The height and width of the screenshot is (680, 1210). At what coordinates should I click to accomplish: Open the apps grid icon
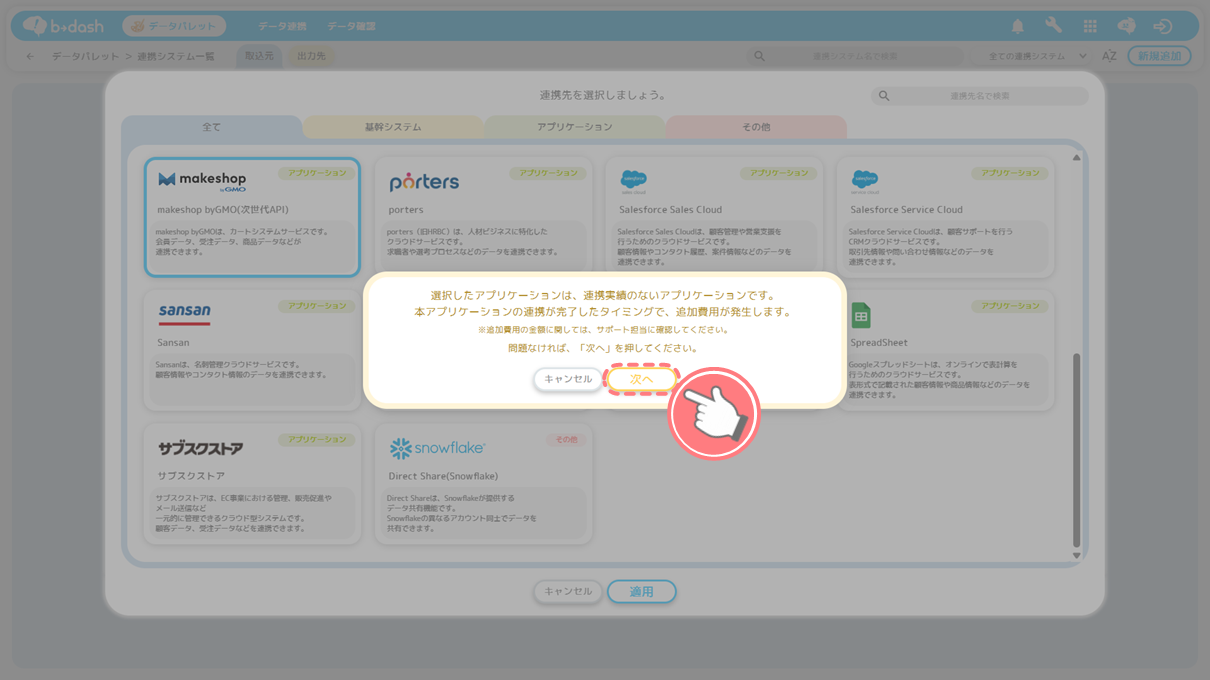tap(1090, 26)
